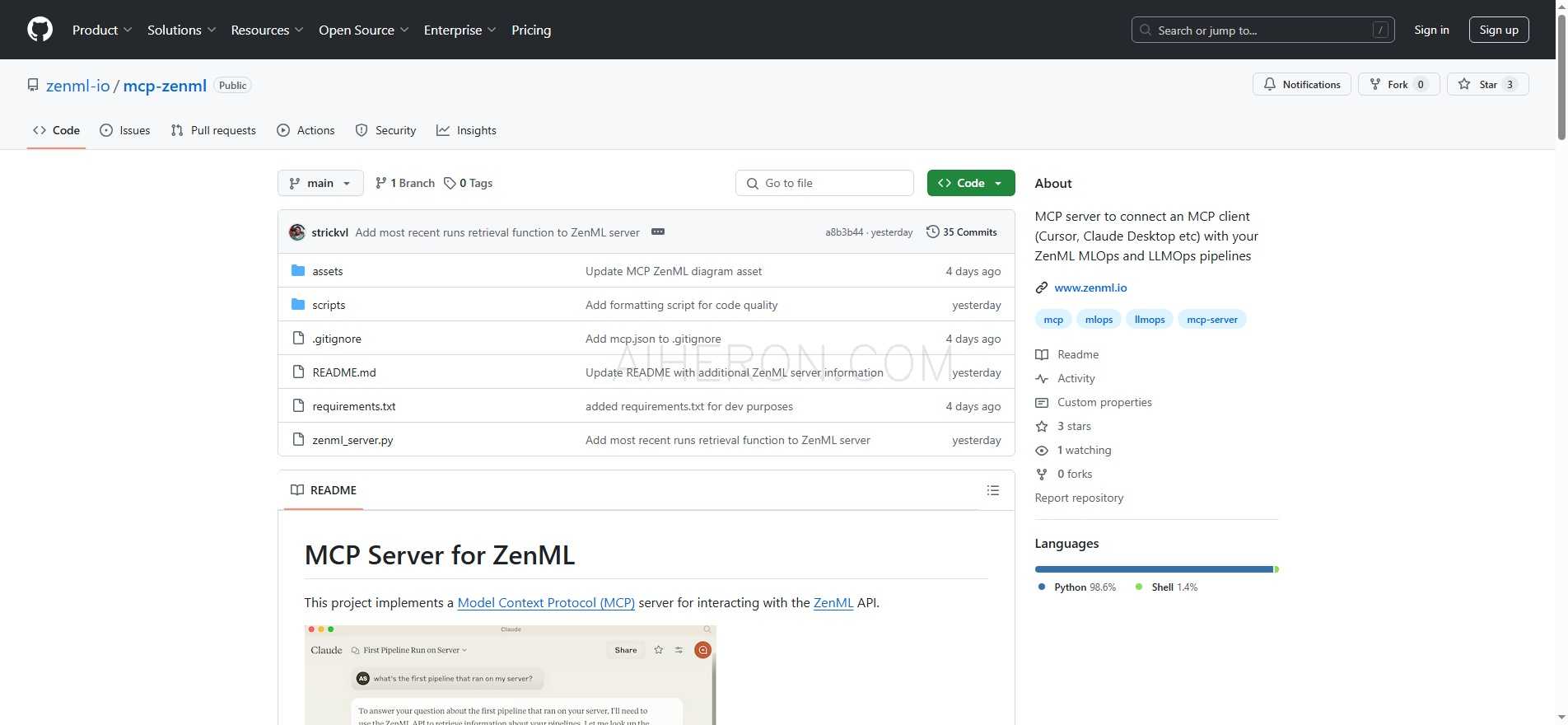Click the strickvl avatar image
The width and height of the screenshot is (1568, 725).
[297, 232]
